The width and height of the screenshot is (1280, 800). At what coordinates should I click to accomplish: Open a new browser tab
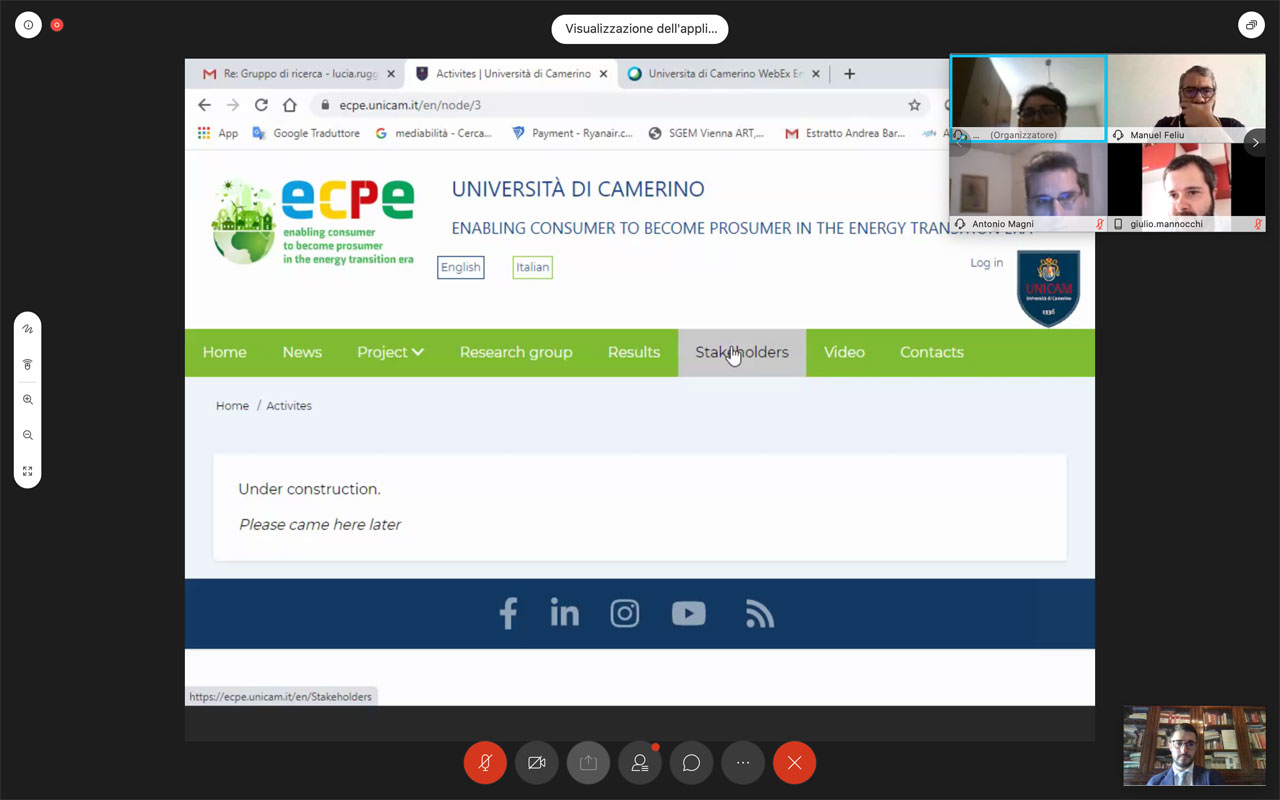(849, 74)
